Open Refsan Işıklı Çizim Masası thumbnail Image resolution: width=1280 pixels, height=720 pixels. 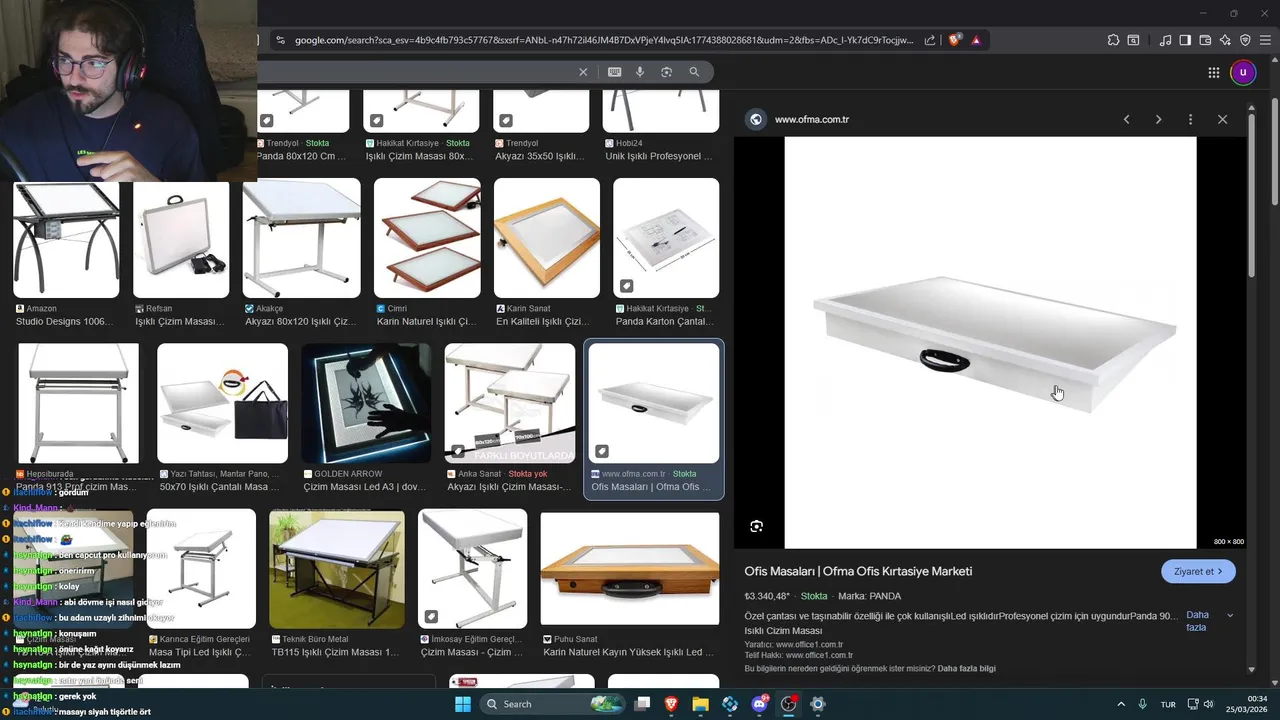click(x=181, y=239)
